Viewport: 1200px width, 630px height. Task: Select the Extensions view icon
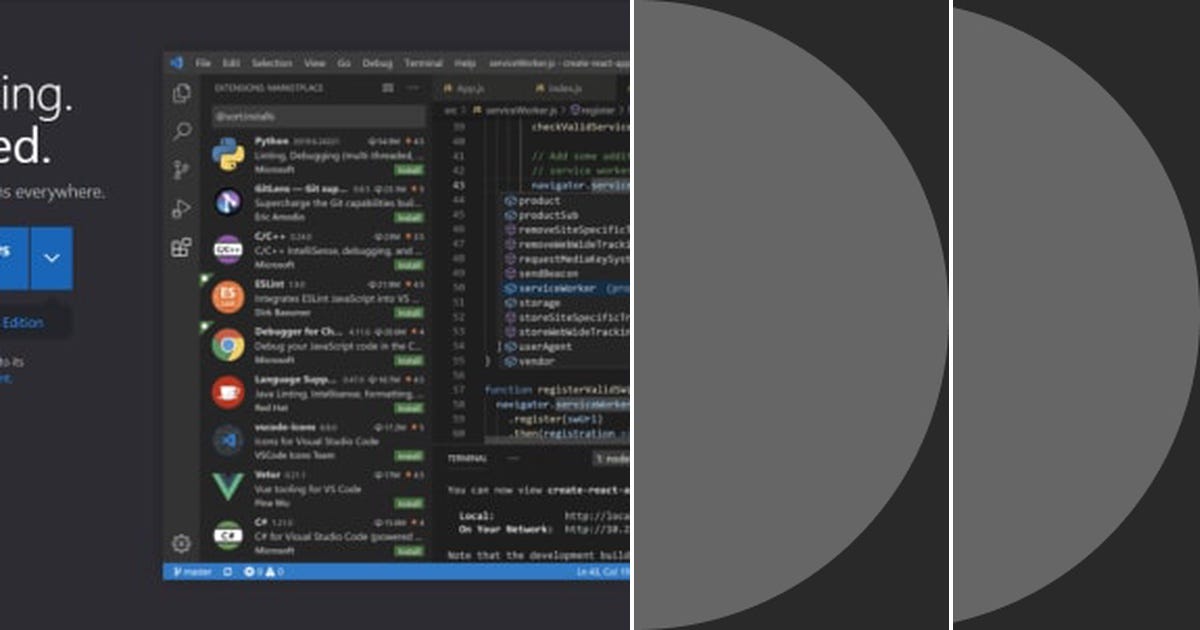(x=181, y=247)
